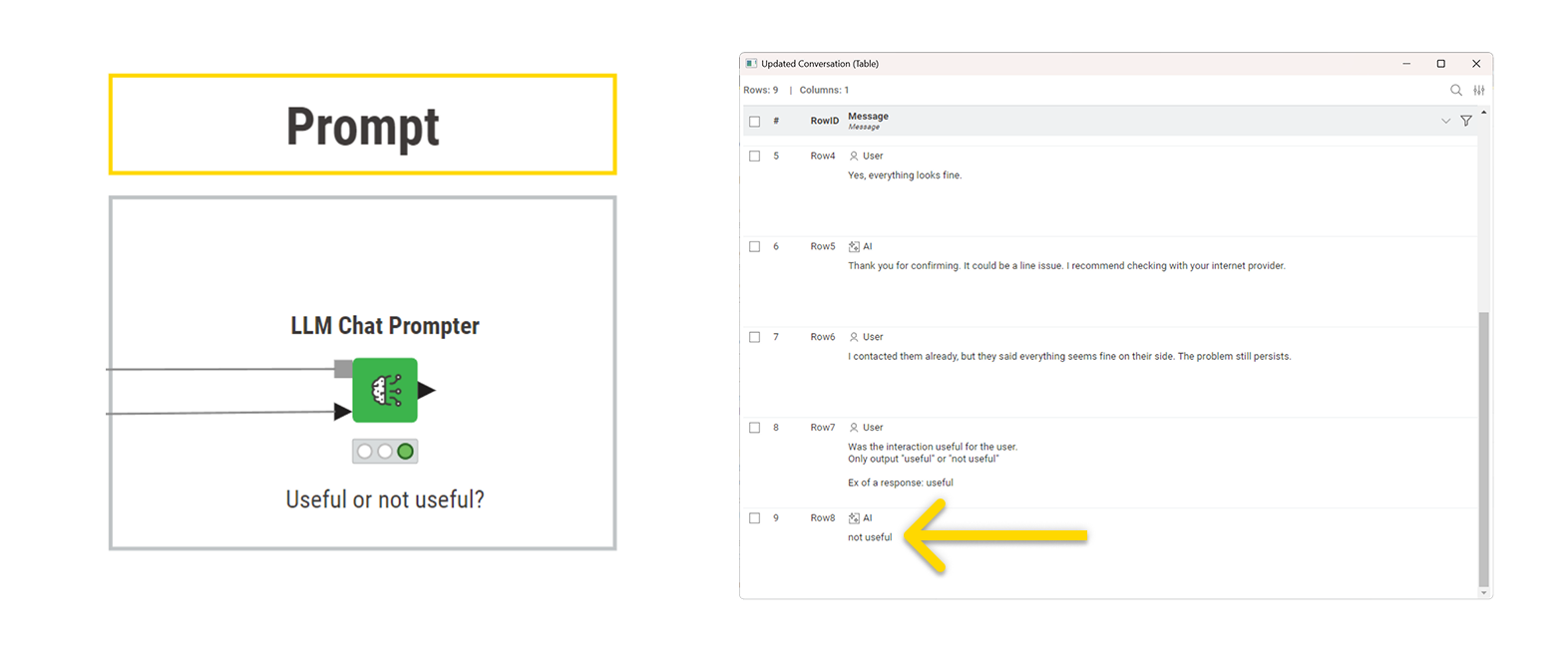Screen dimensions: 1568x651
Task: Click the black triangle input port of the node
Action: pyautogui.click(x=343, y=411)
